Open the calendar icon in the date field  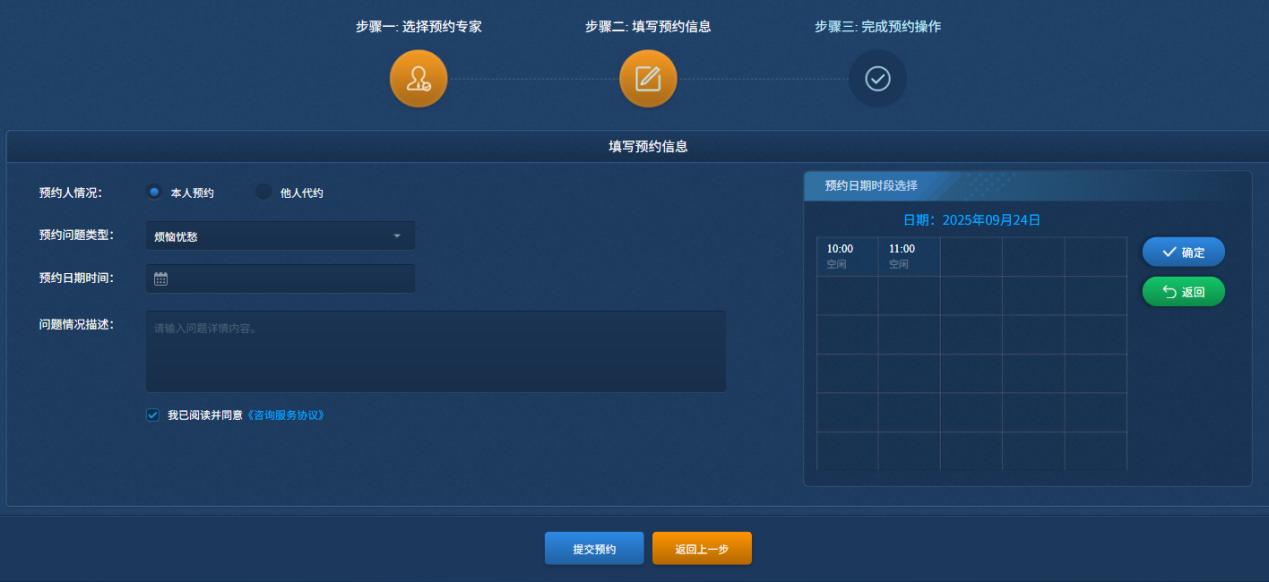coord(161,279)
